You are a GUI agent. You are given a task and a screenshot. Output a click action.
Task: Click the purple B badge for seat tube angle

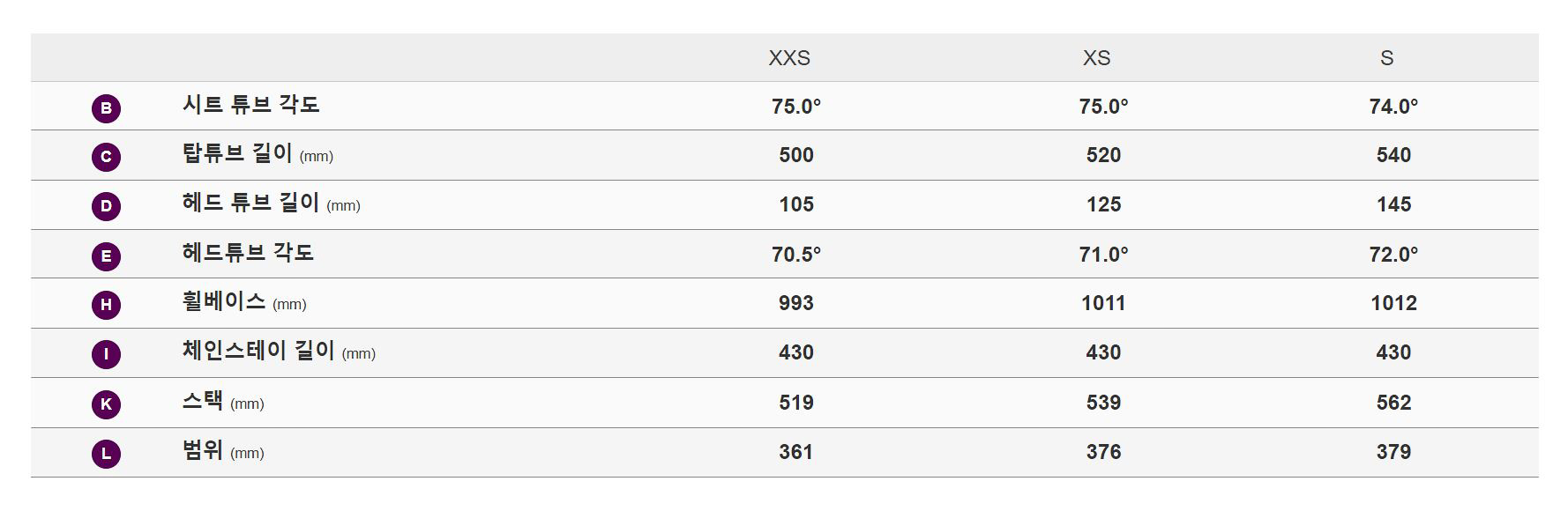coord(106,108)
